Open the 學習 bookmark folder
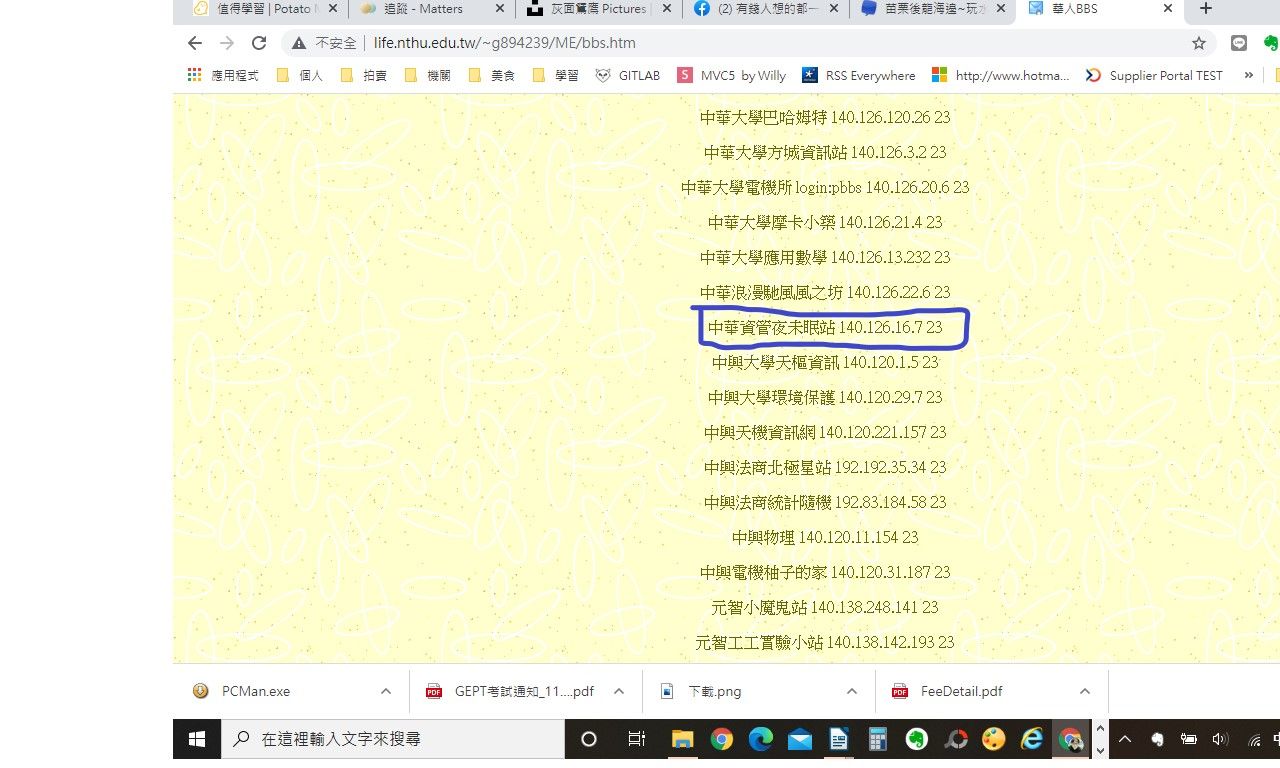 click(555, 75)
